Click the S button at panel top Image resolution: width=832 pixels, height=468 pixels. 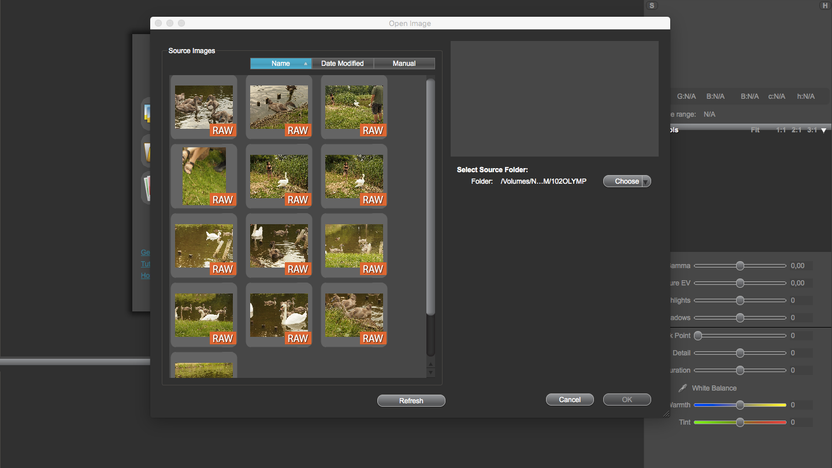[x=652, y=5]
